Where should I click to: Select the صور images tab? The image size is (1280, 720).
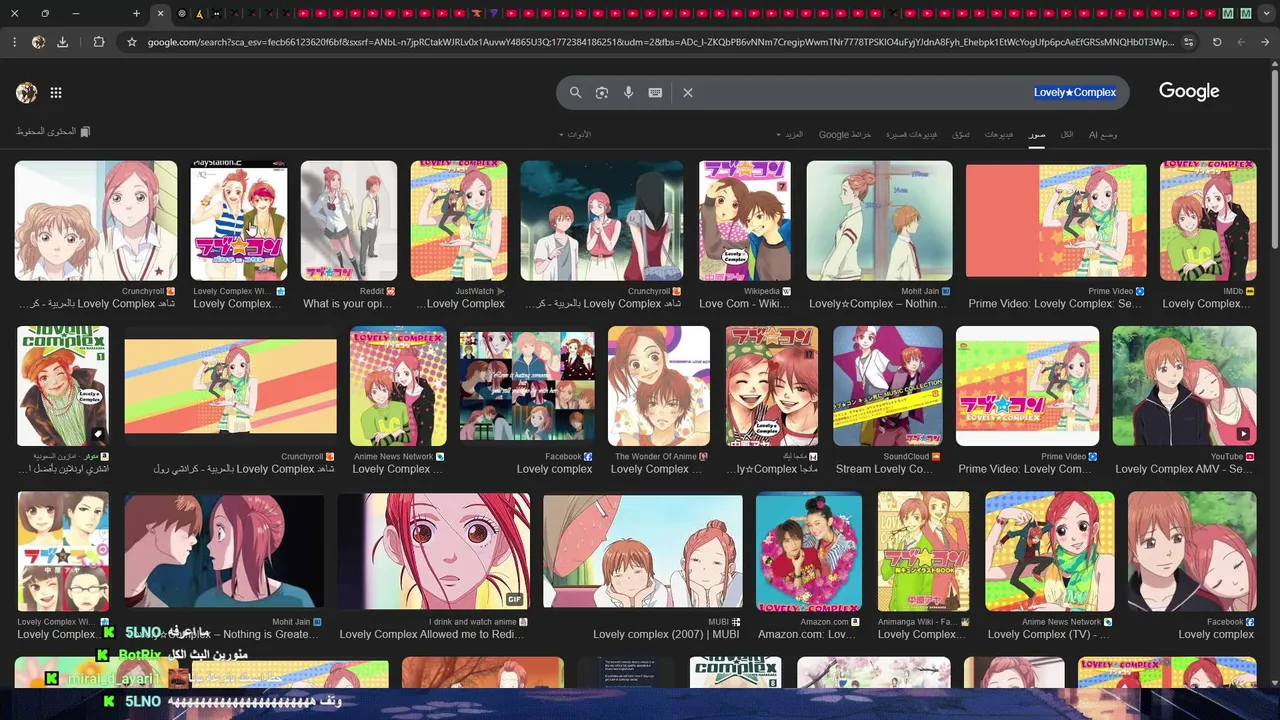(1038, 134)
